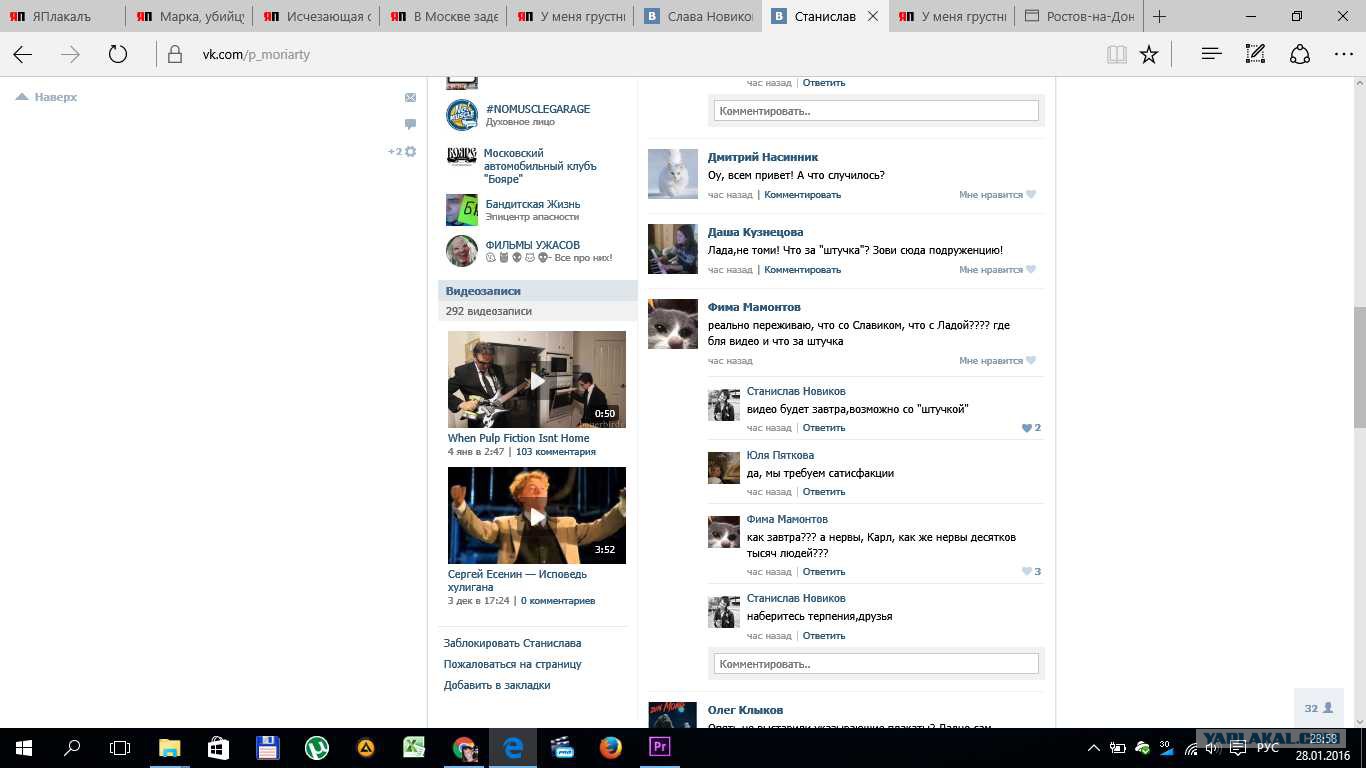This screenshot has width=1366, height=768.
Task: Open ФИЛЬМЫ УЖАСОВ group avatar
Action: [462, 251]
